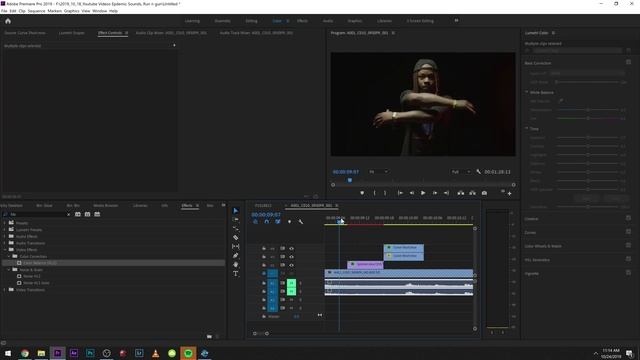Click the Home icon

click(8, 21)
